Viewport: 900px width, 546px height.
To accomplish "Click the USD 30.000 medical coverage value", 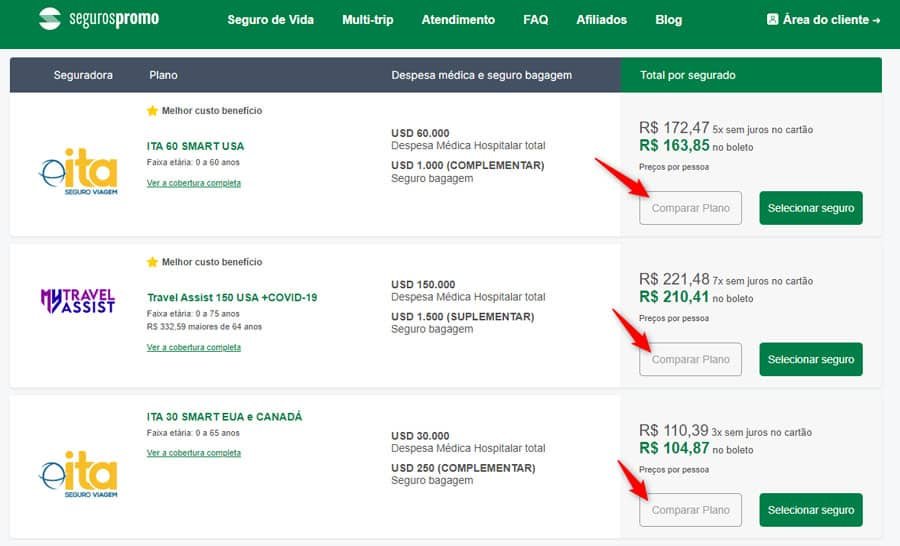I will 420,436.
